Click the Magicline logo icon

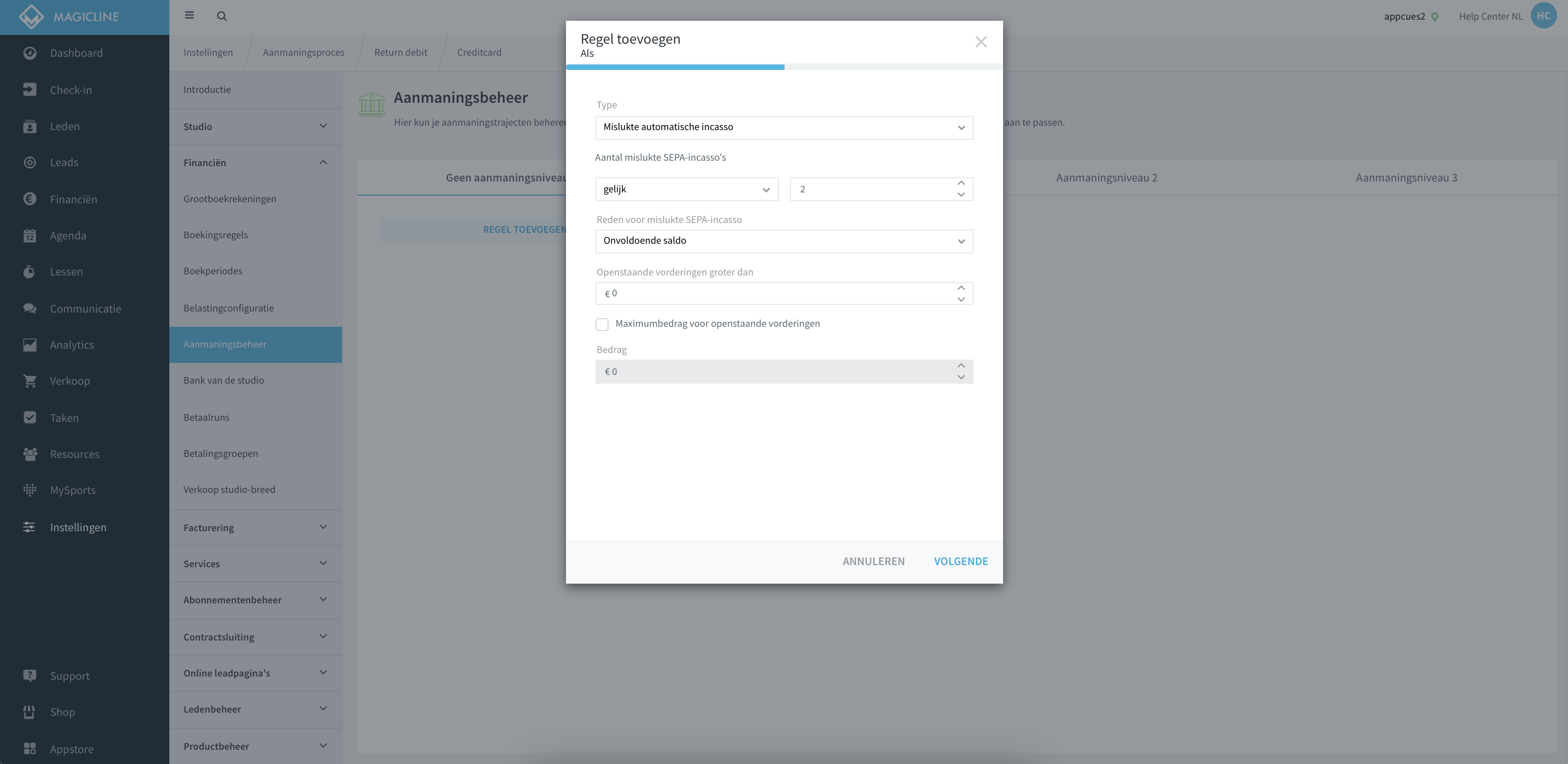point(31,16)
